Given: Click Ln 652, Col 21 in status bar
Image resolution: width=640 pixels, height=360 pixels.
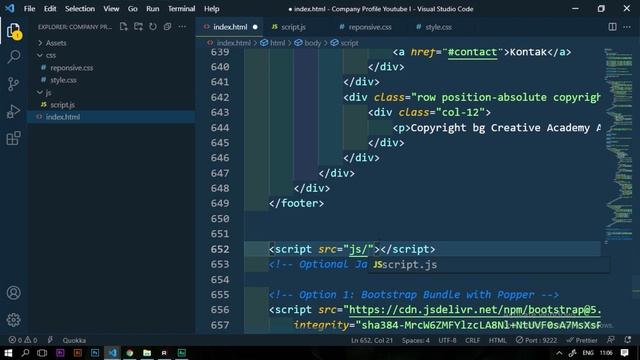Looking at the screenshot, I should [371, 340].
